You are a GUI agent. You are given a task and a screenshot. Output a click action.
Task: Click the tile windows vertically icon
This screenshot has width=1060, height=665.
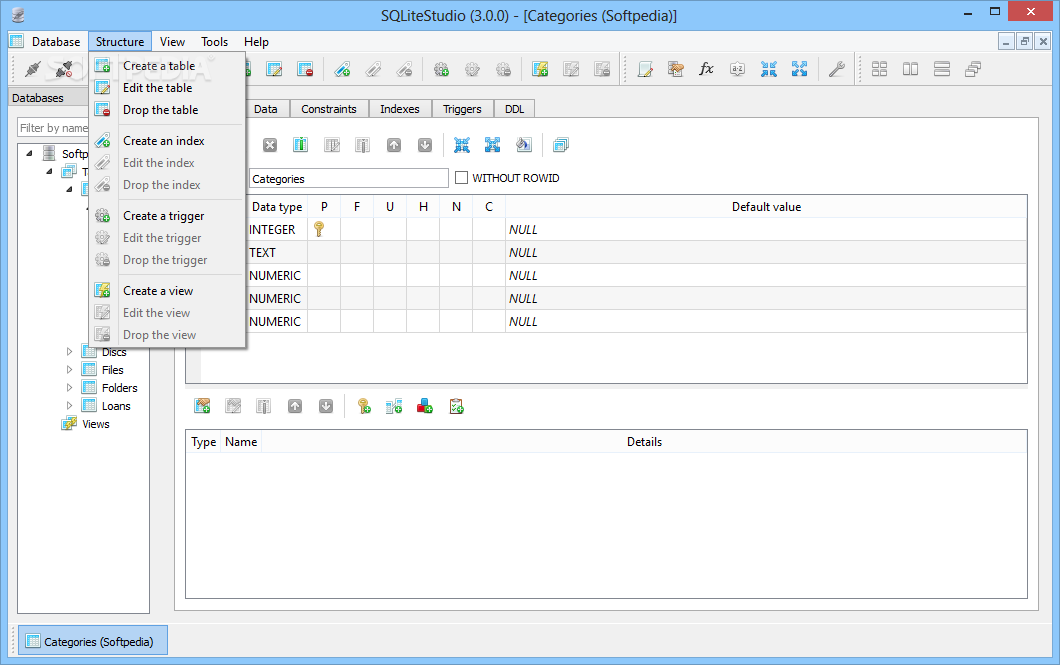click(942, 69)
